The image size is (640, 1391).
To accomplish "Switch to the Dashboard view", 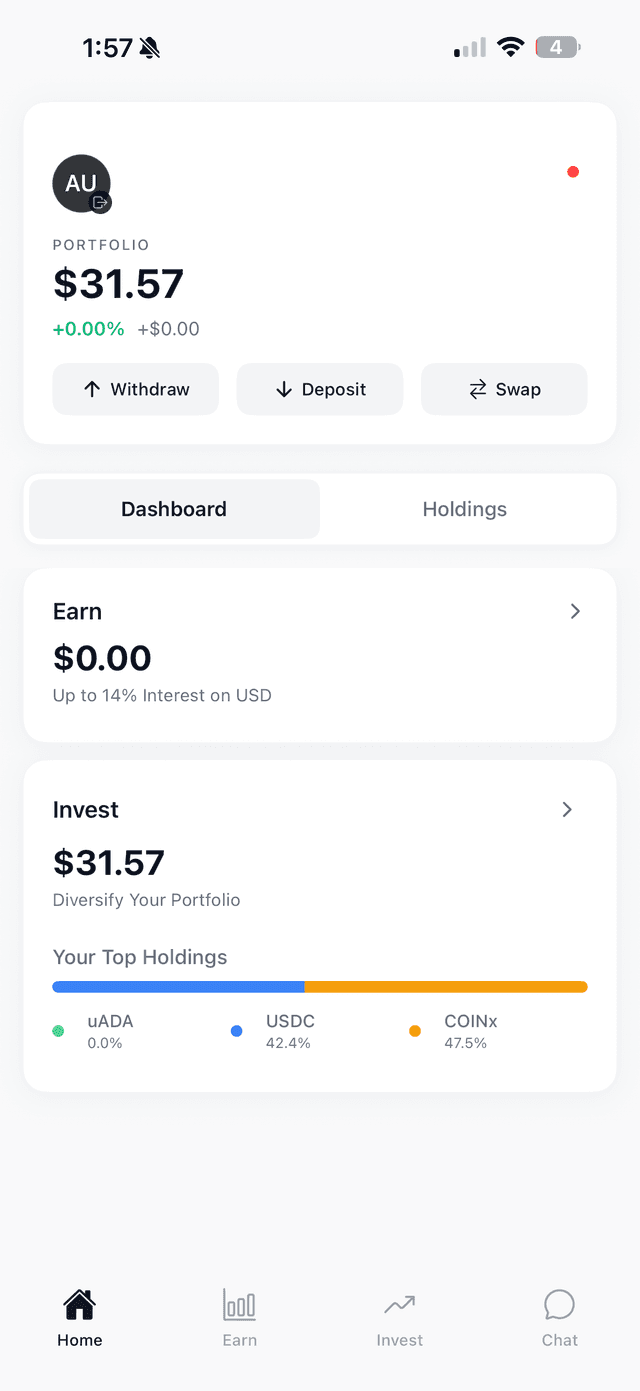I will 174,509.
